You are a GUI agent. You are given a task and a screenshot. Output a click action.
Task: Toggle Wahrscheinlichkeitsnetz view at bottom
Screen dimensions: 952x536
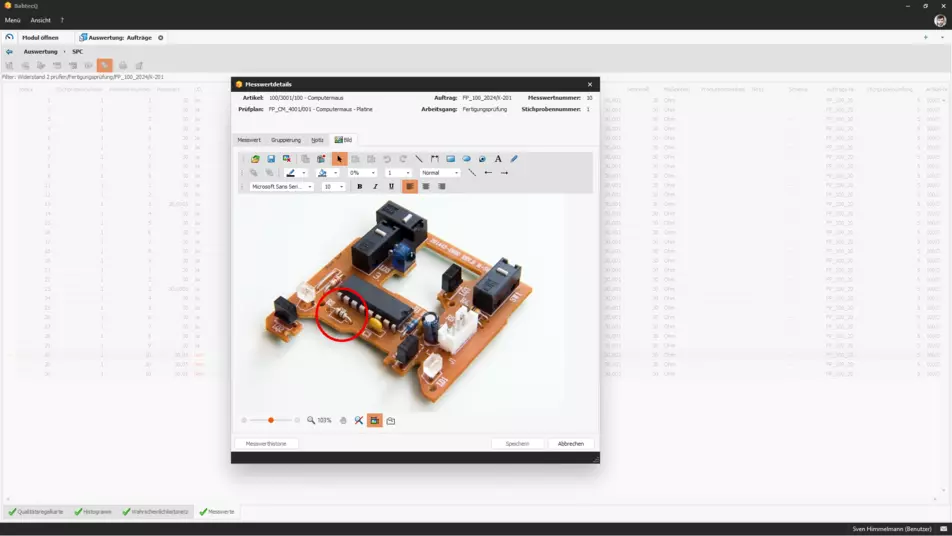click(x=156, y=512)
